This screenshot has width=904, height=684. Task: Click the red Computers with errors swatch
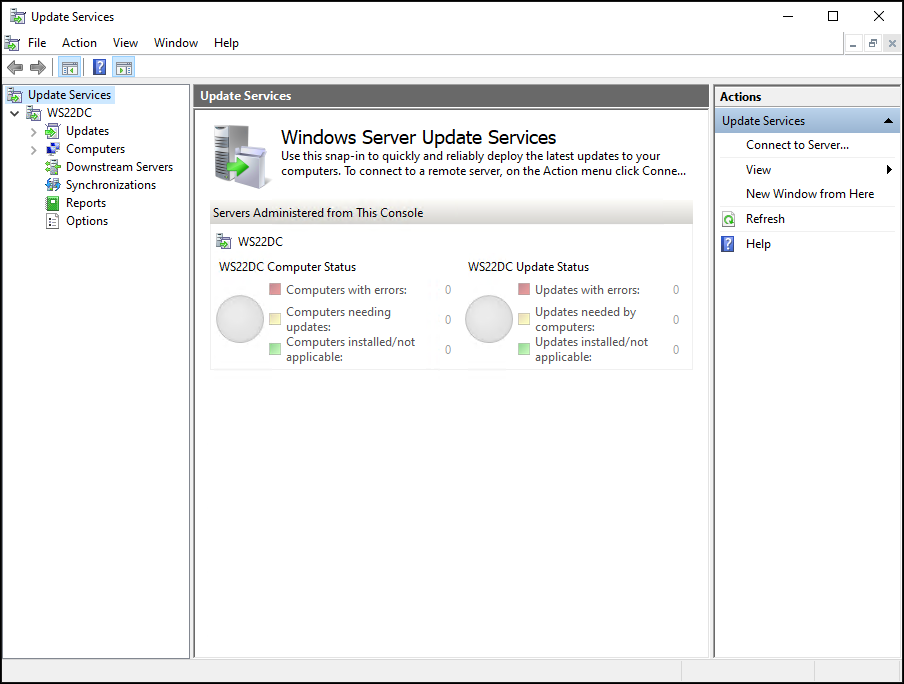tap(275, 289)
